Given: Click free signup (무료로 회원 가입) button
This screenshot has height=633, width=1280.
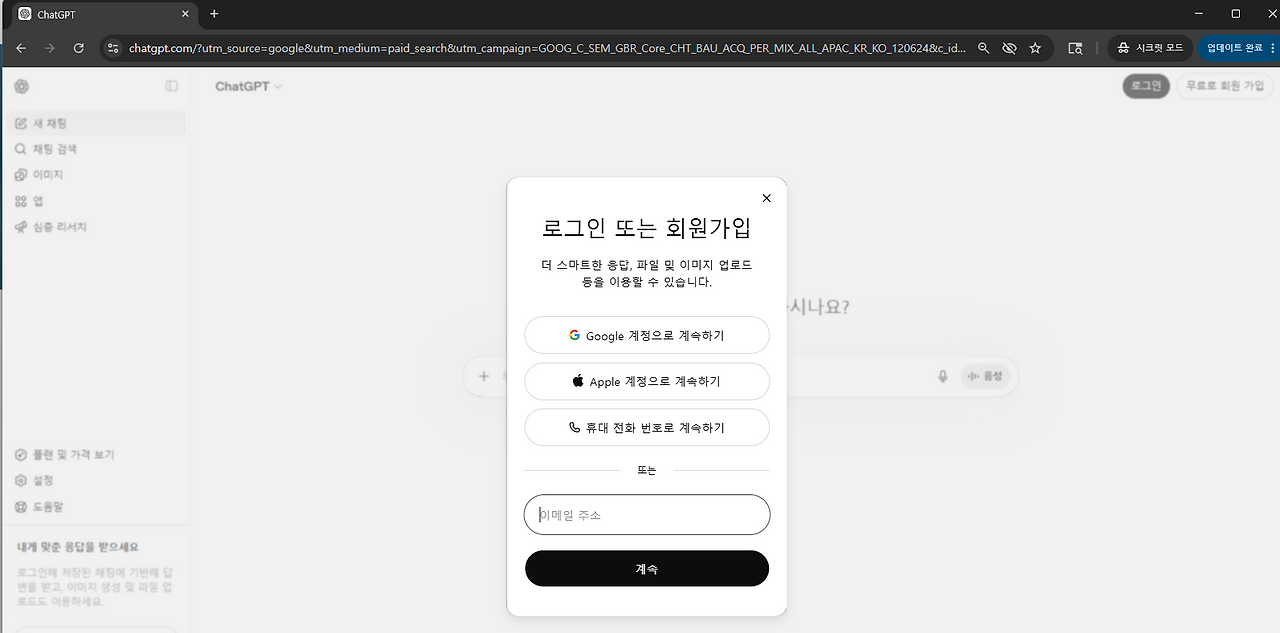Looking at the screenshot, I should pyautogui.click(x=1225, y=86).
